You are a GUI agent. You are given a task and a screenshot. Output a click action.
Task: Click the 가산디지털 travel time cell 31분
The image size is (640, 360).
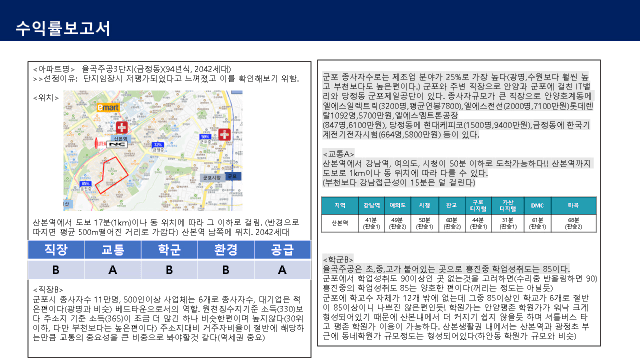point(508,223)
